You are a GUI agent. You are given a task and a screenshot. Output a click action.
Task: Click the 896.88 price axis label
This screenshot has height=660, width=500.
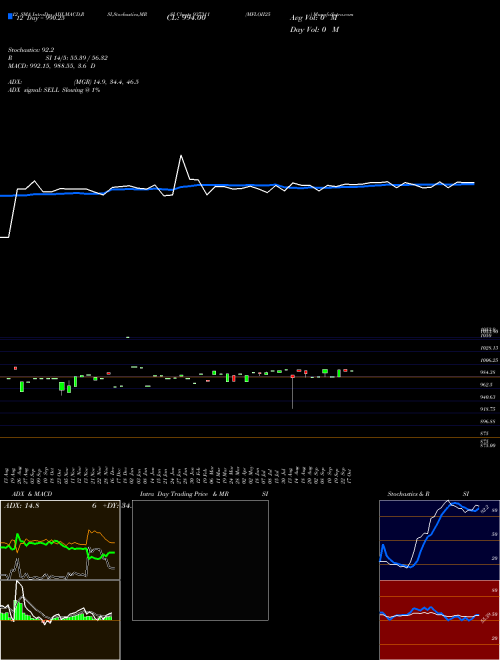(x=488, y=421)
